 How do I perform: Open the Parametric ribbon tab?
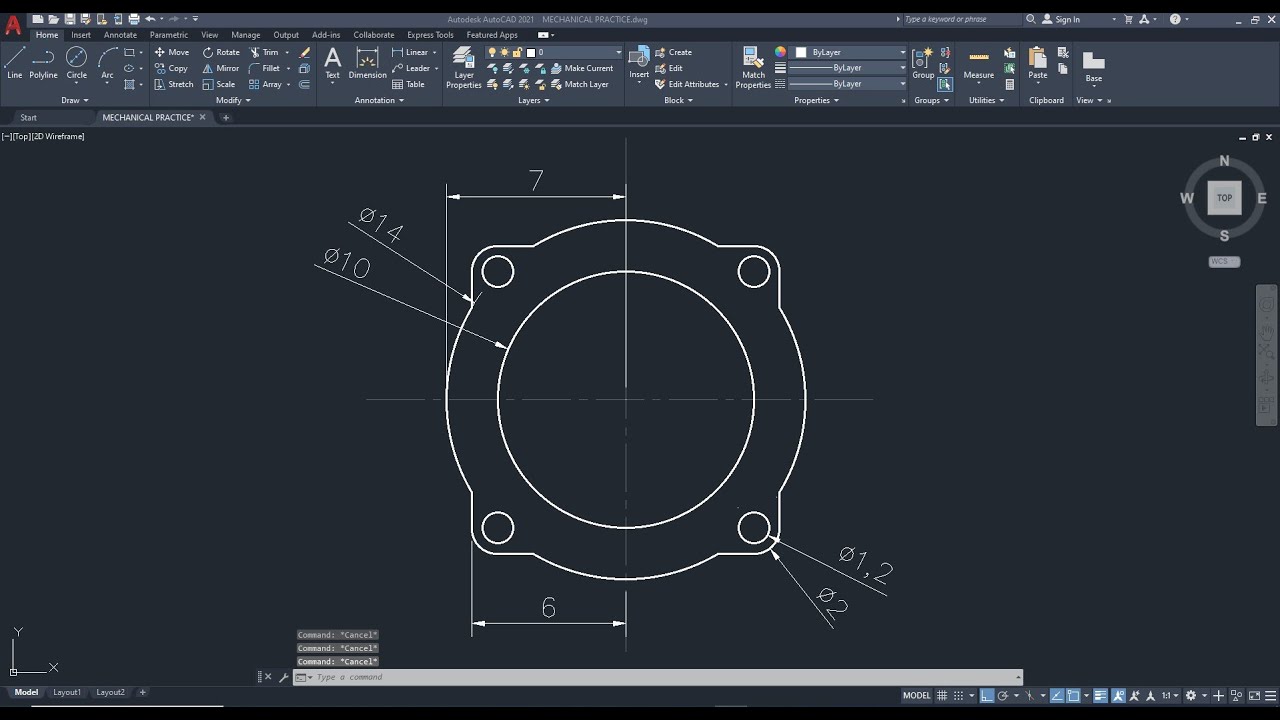coord(169,35)
